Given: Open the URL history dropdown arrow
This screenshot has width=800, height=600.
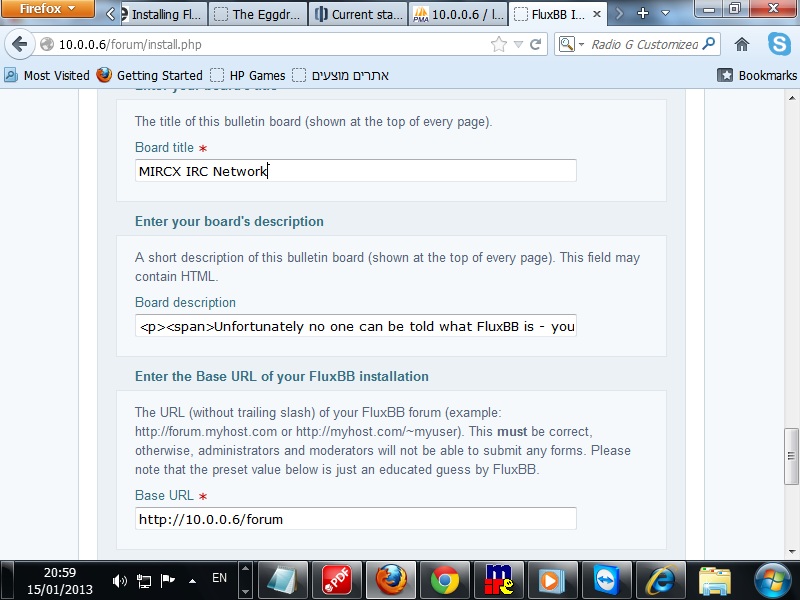Looking at the screenshot, I should tap(518, 44).
